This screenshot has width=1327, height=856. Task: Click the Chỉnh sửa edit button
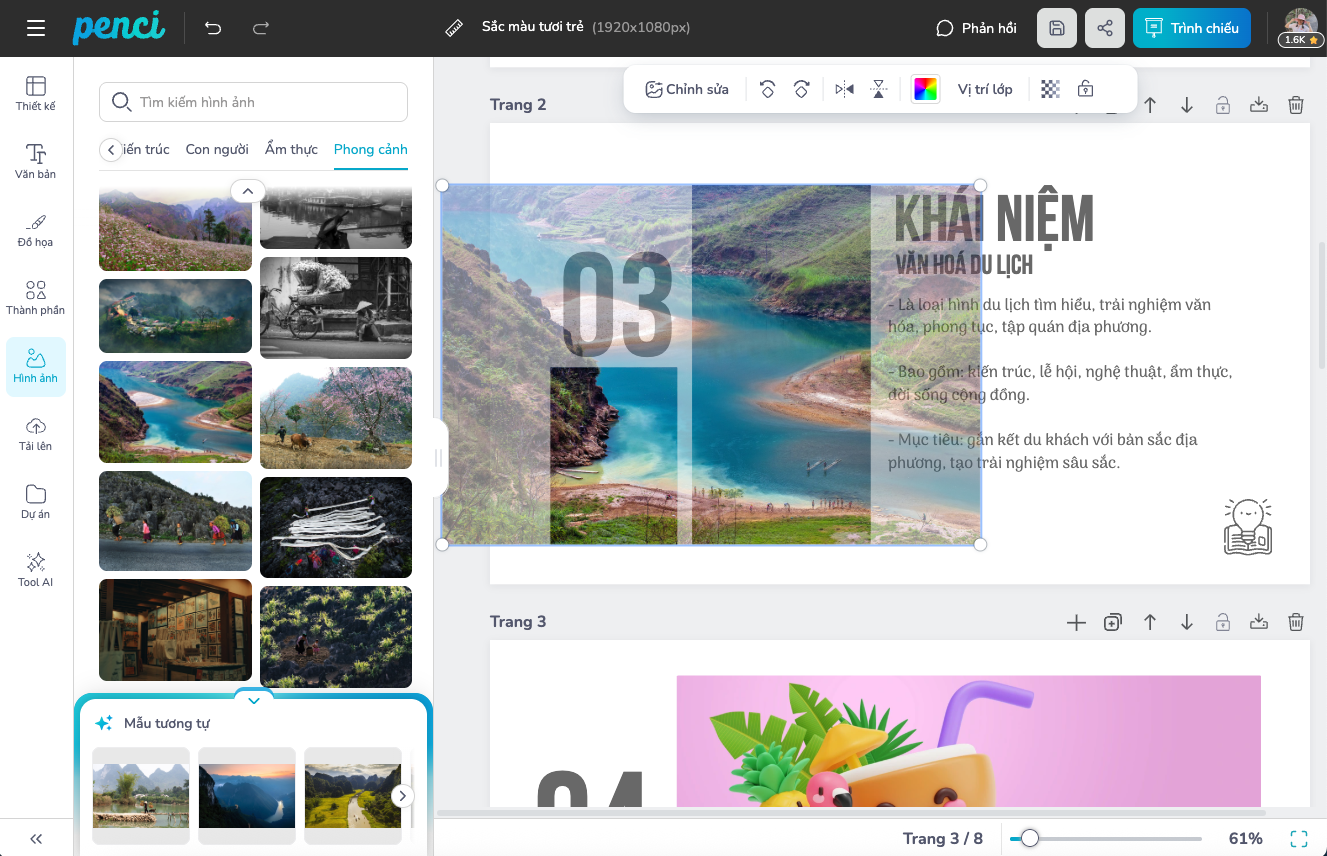tap(687, 89)
